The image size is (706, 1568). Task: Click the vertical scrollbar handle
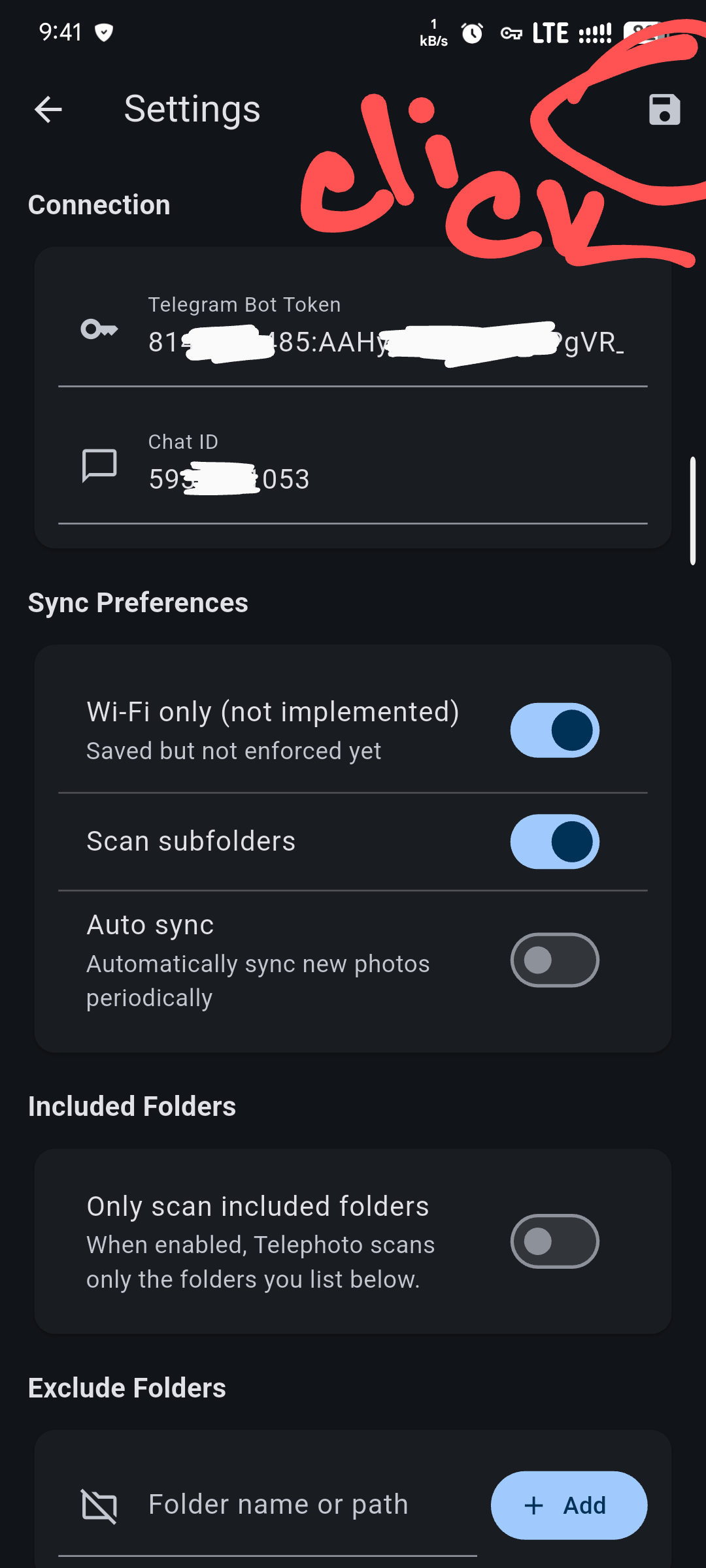tap(693, 511)
